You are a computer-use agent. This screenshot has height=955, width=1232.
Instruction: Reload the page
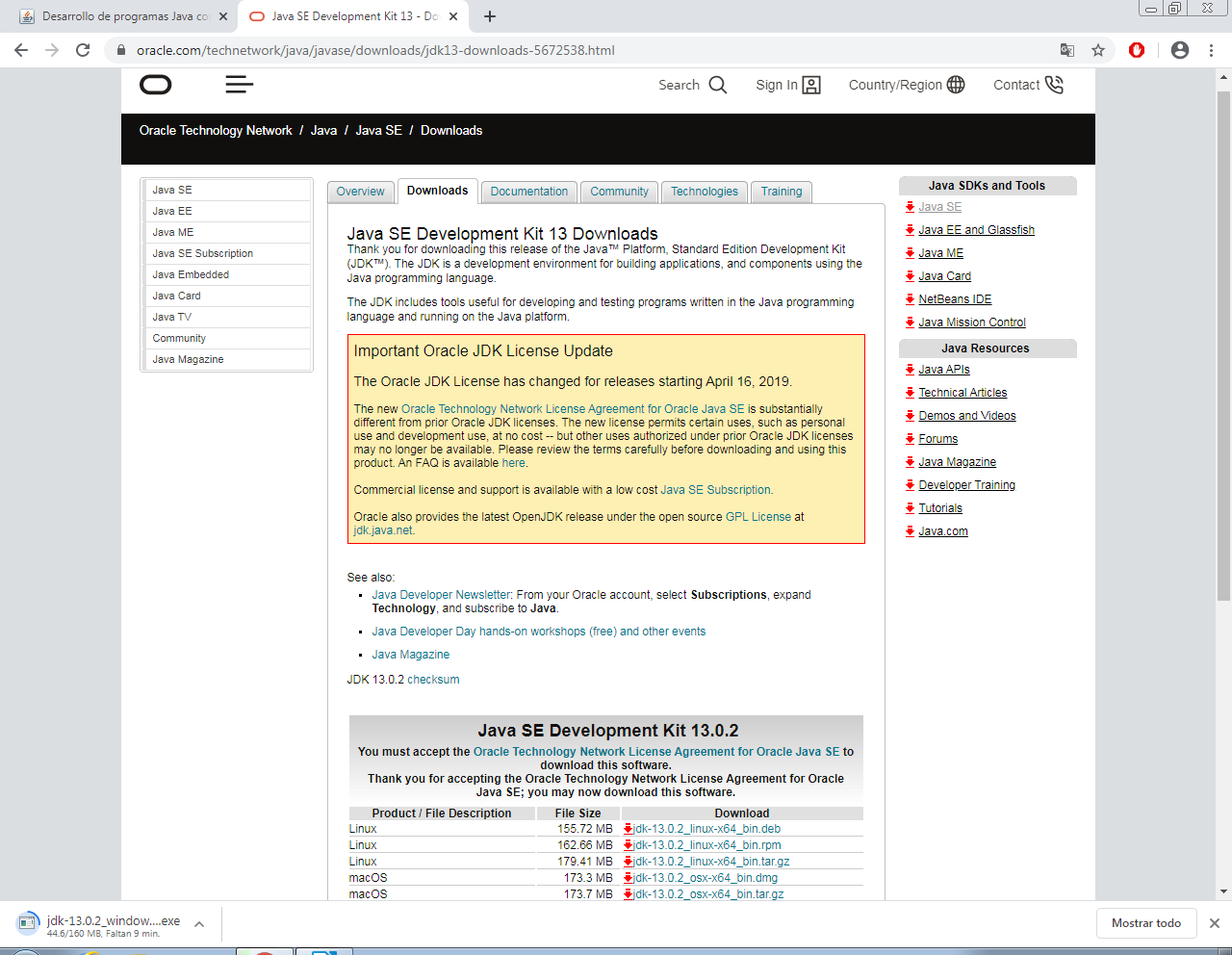click(x=83, y=50)
